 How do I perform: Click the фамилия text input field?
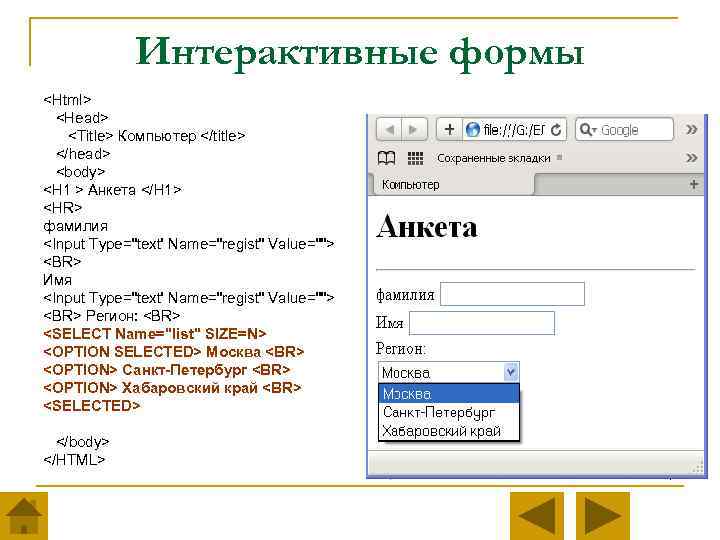pos(512,294)
